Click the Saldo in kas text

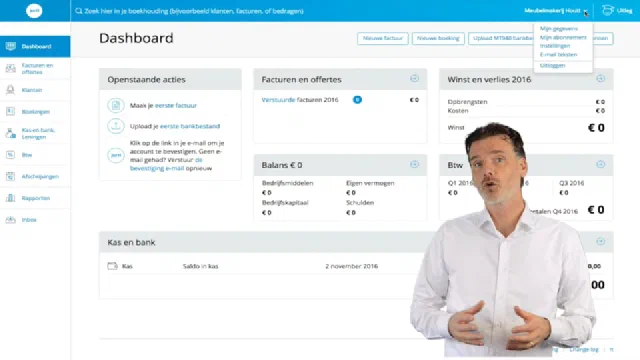click(200, 266)
